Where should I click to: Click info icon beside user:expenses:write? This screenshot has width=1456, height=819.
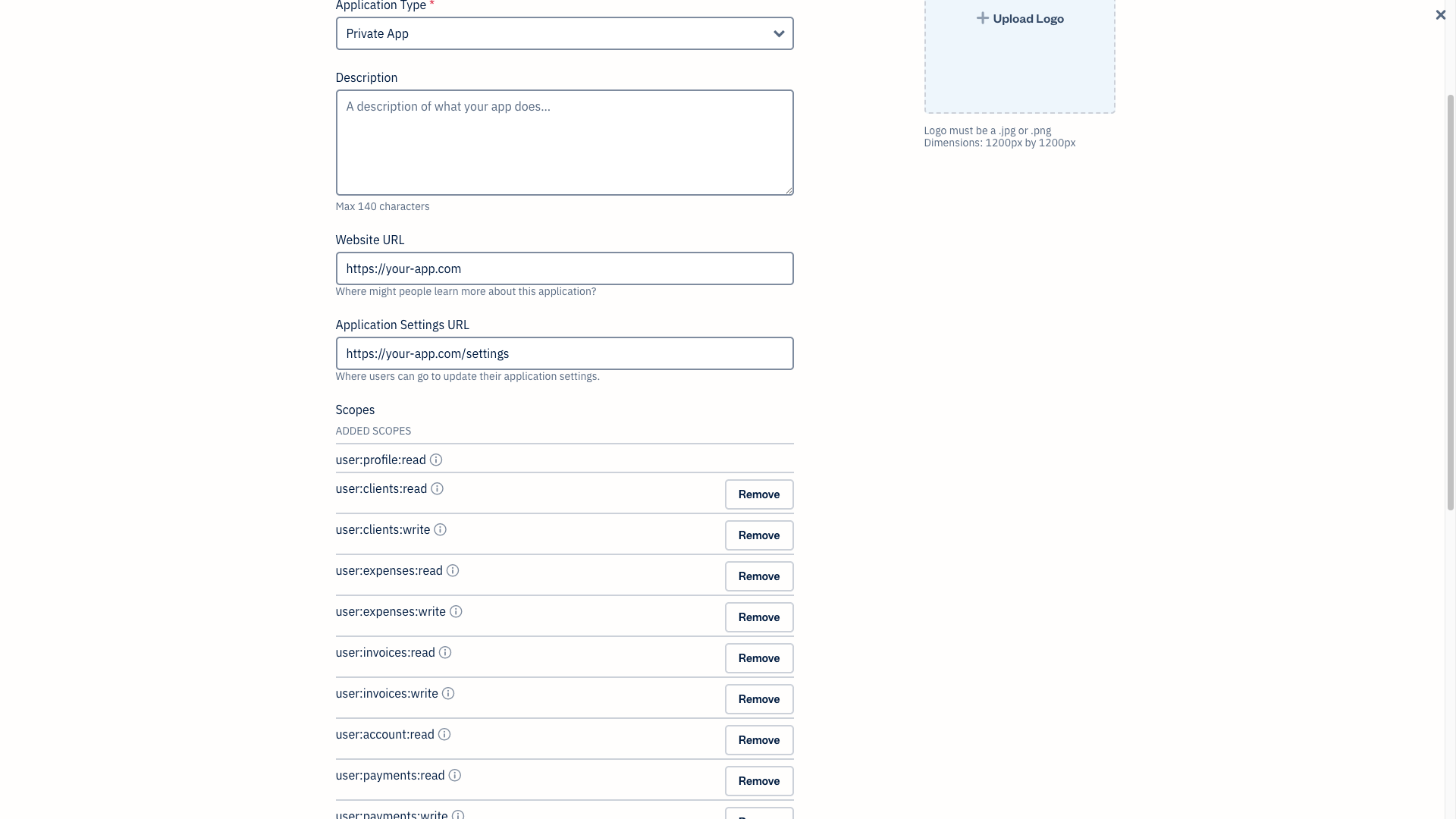coord(456,611)
